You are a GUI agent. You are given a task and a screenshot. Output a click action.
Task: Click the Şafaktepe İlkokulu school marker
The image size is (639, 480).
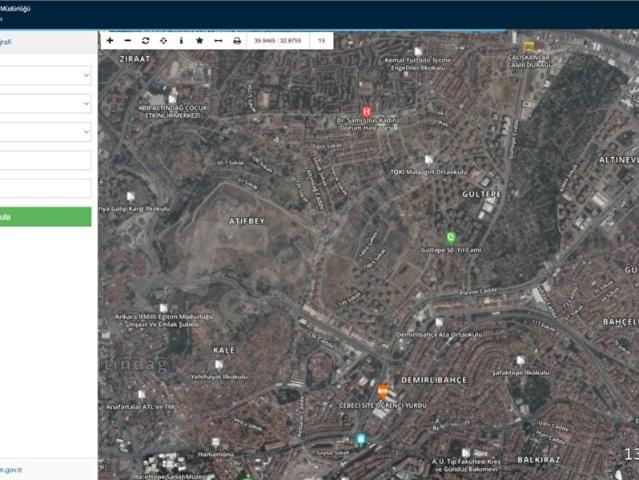520,361
